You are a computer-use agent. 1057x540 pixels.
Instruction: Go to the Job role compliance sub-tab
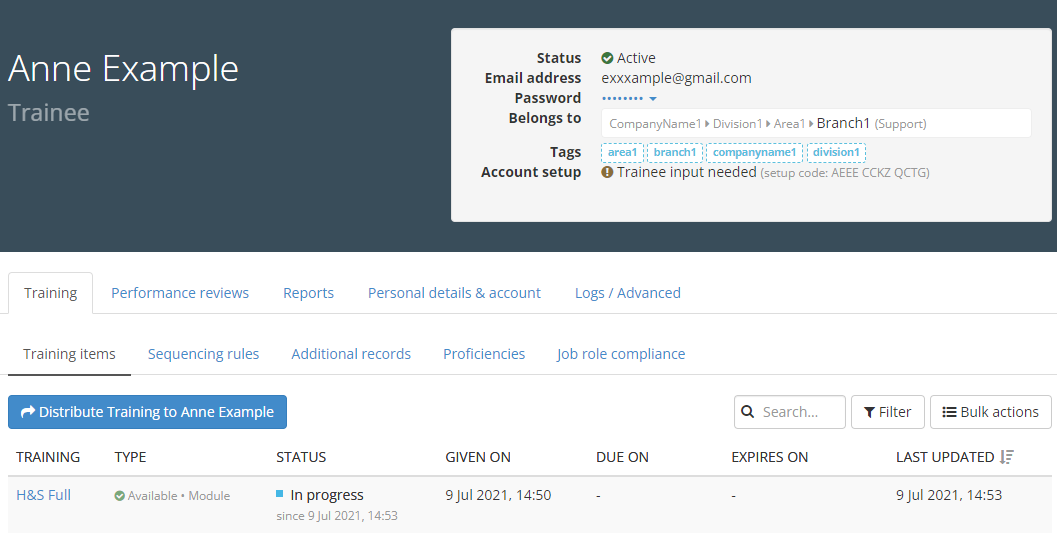621,354
